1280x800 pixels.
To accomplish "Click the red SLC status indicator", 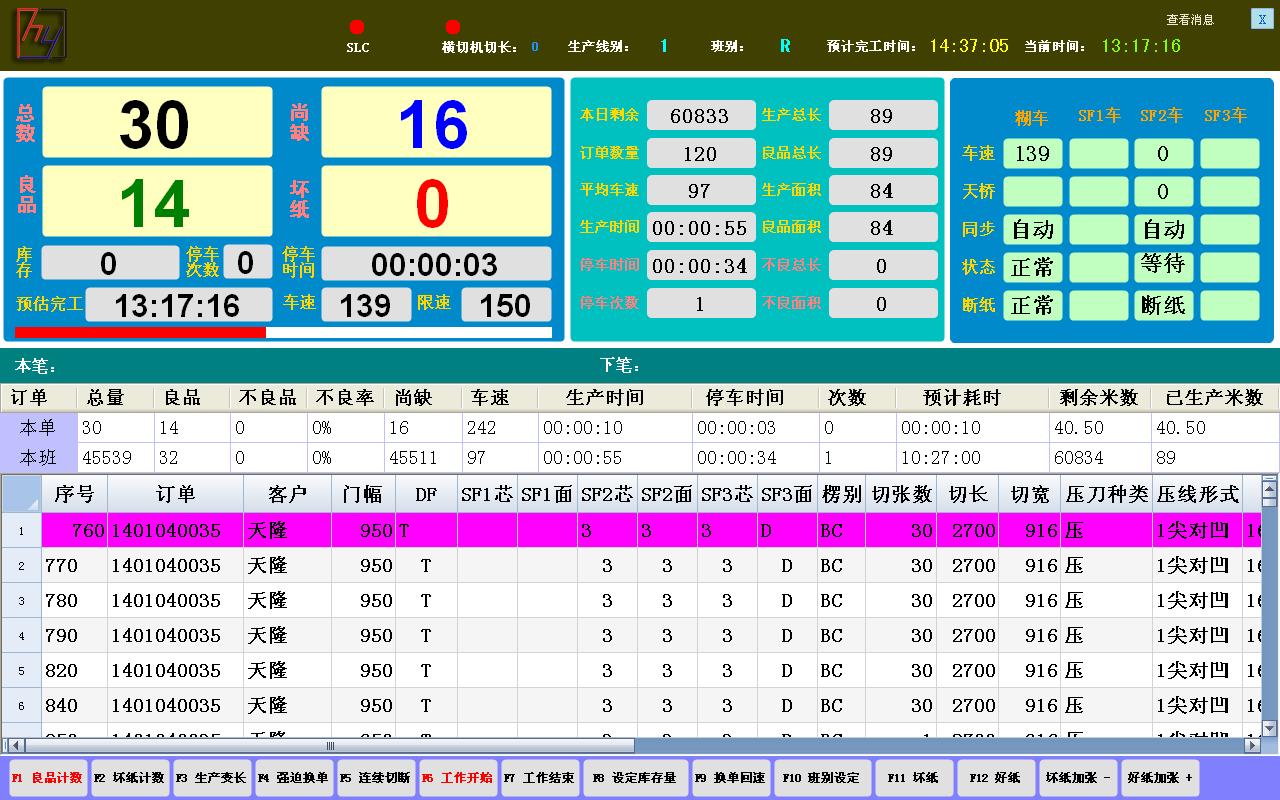I will [357, 27].
